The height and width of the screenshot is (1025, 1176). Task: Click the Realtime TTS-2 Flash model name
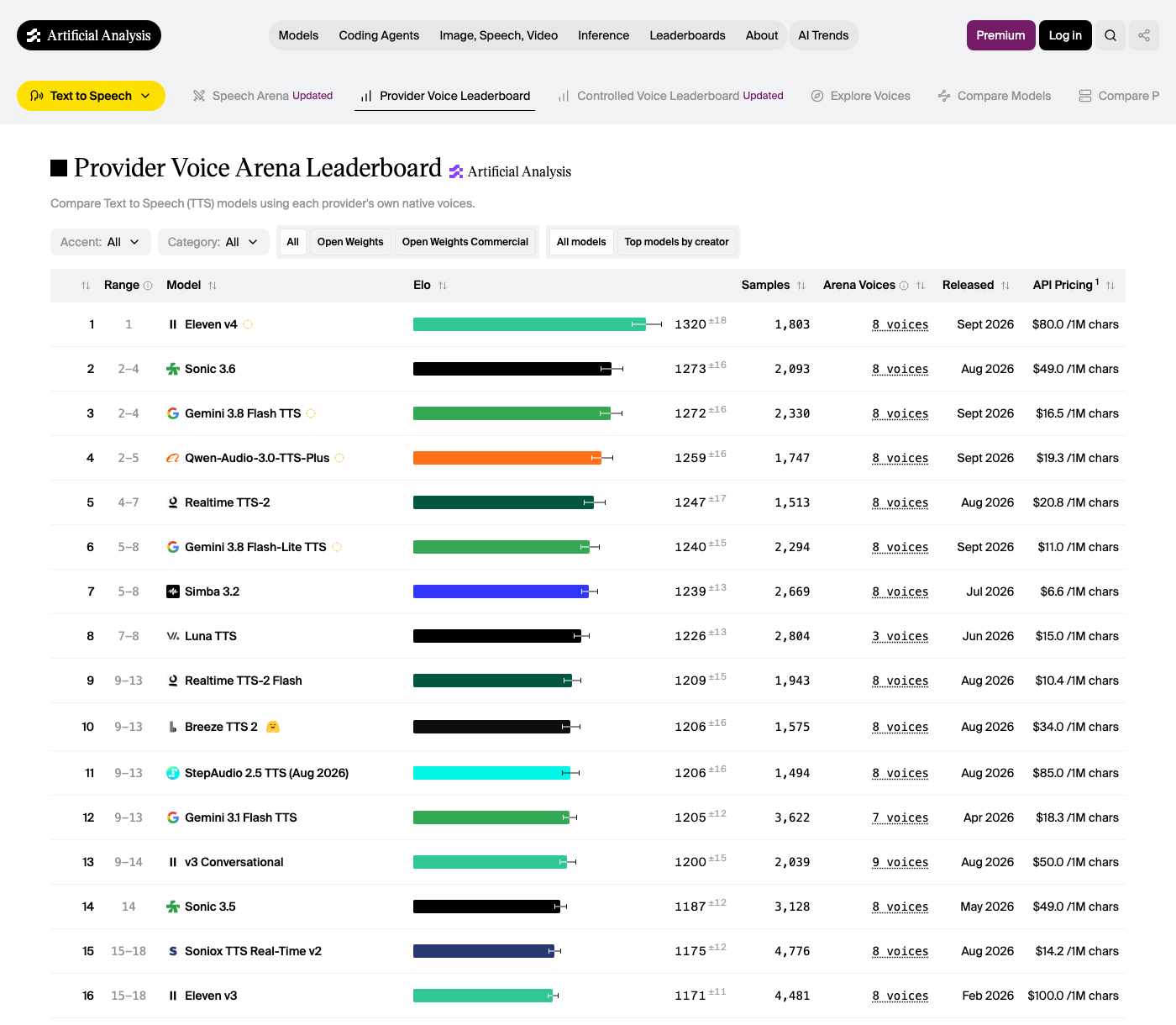point(244,681)
